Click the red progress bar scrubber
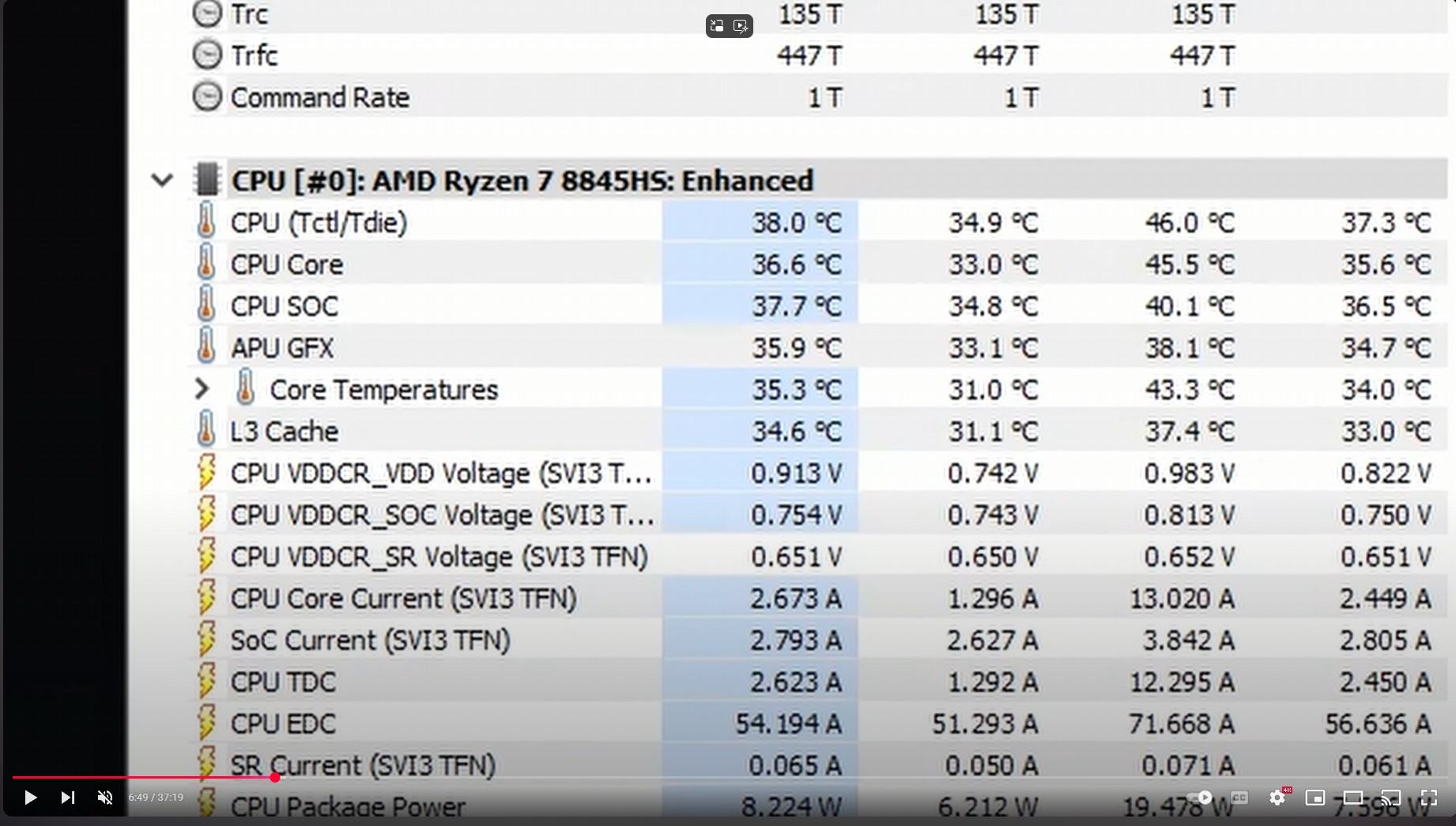Viewport: 1456px width, 826px height. pyautogui.click(x=274, y=778)
